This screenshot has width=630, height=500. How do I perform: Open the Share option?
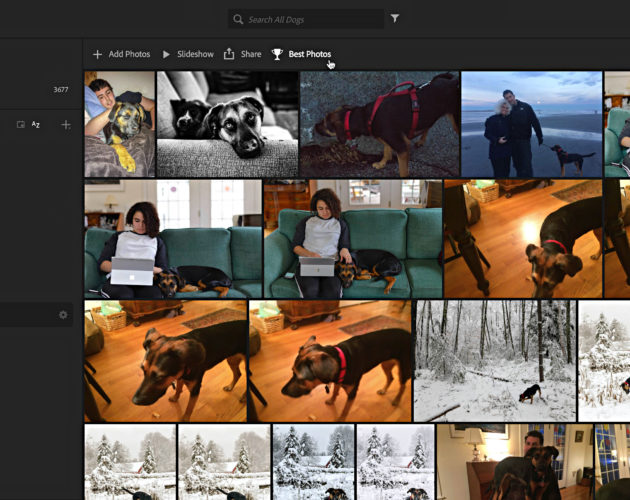pos(251,54)
